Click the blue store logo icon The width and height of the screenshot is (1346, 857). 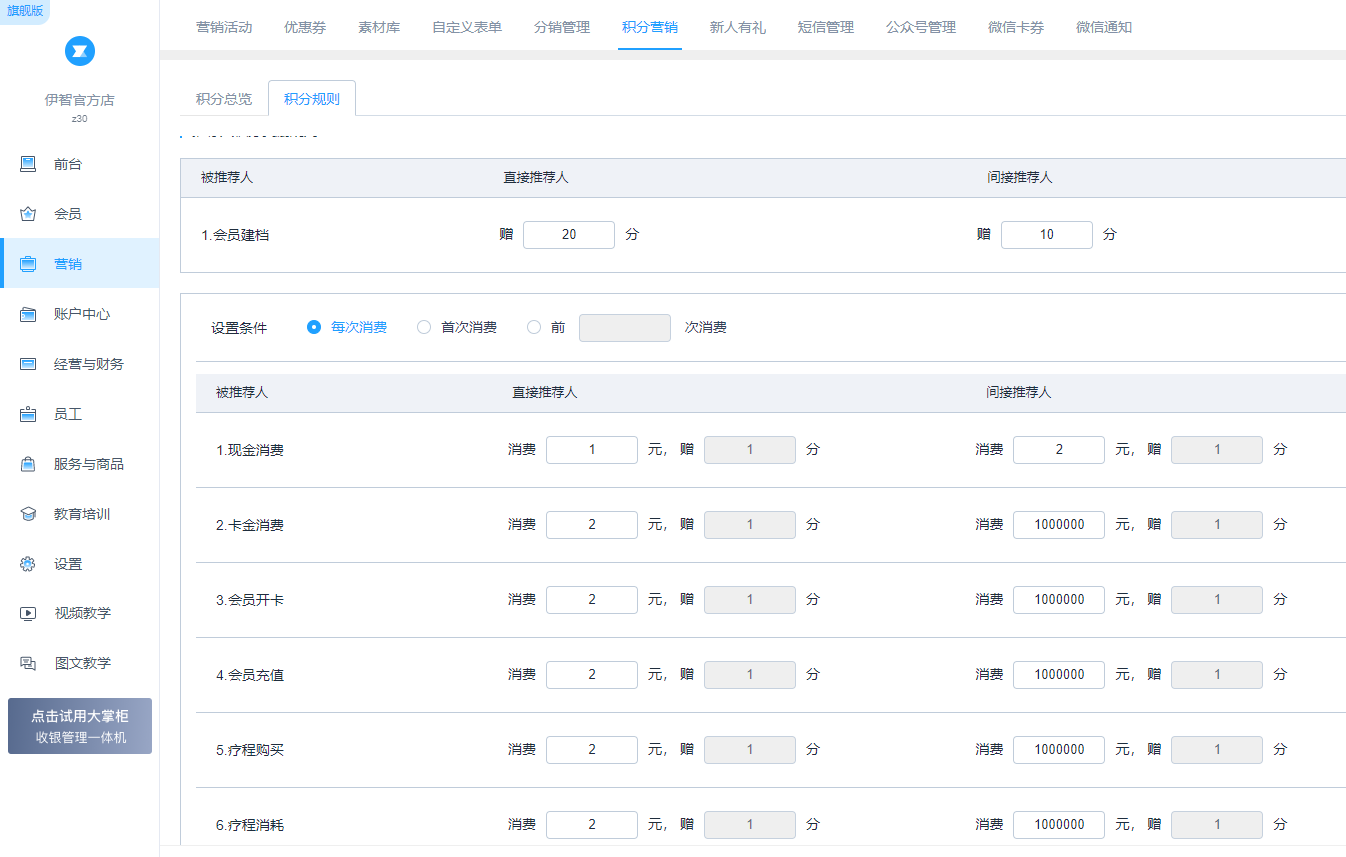pyautogui.click(x=80, y=51)
